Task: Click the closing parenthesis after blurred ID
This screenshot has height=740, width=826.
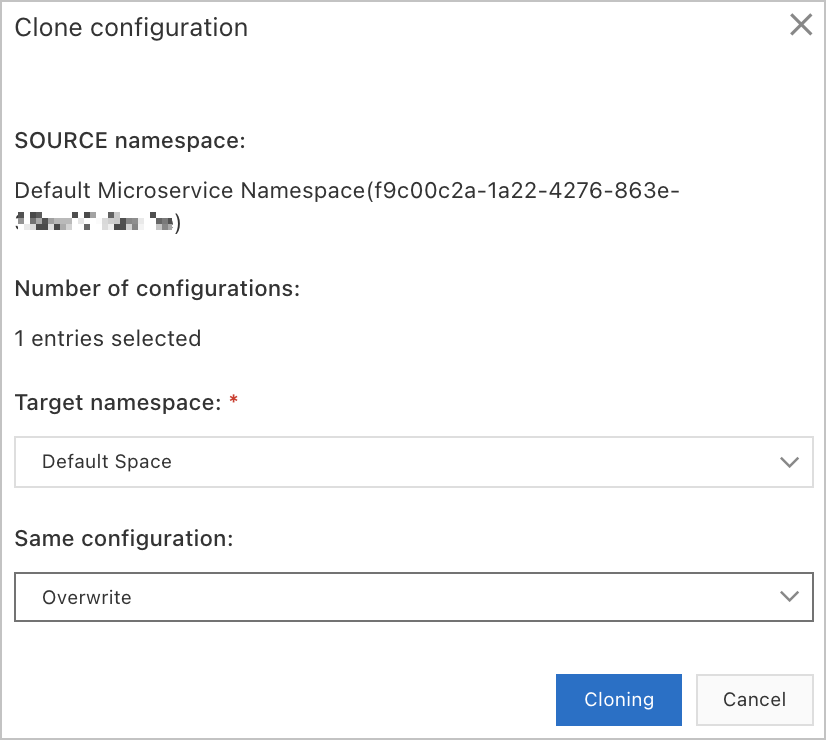Action: 178,222
